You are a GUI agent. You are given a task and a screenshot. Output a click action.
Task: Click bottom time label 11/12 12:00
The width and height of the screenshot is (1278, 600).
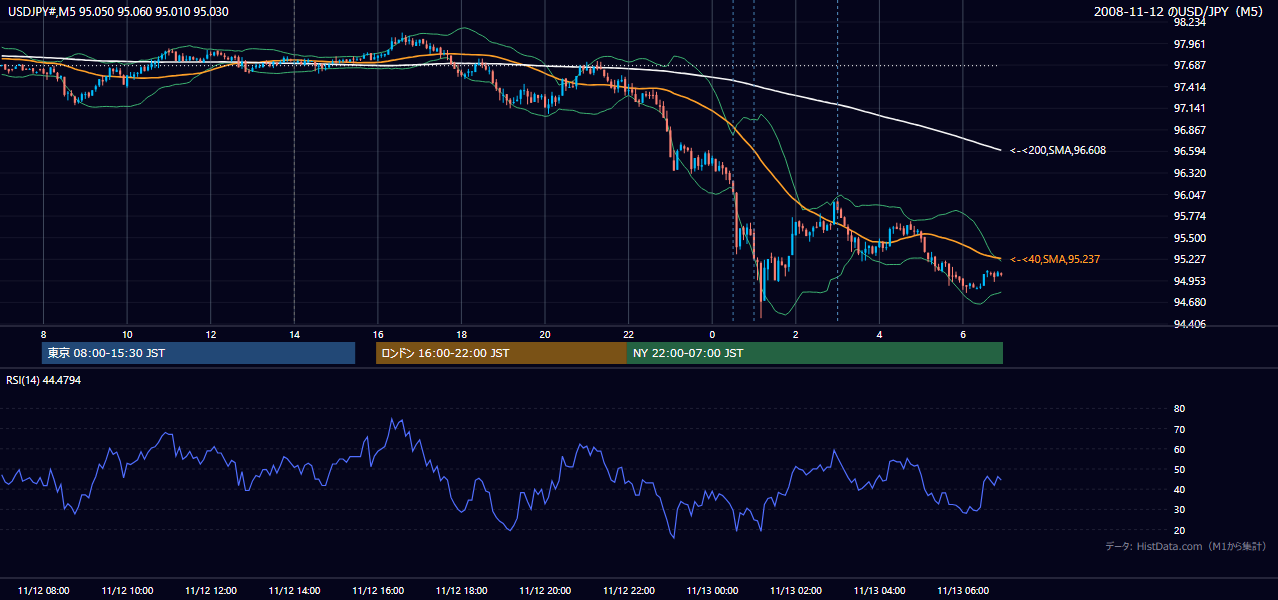tap(210, 591)
